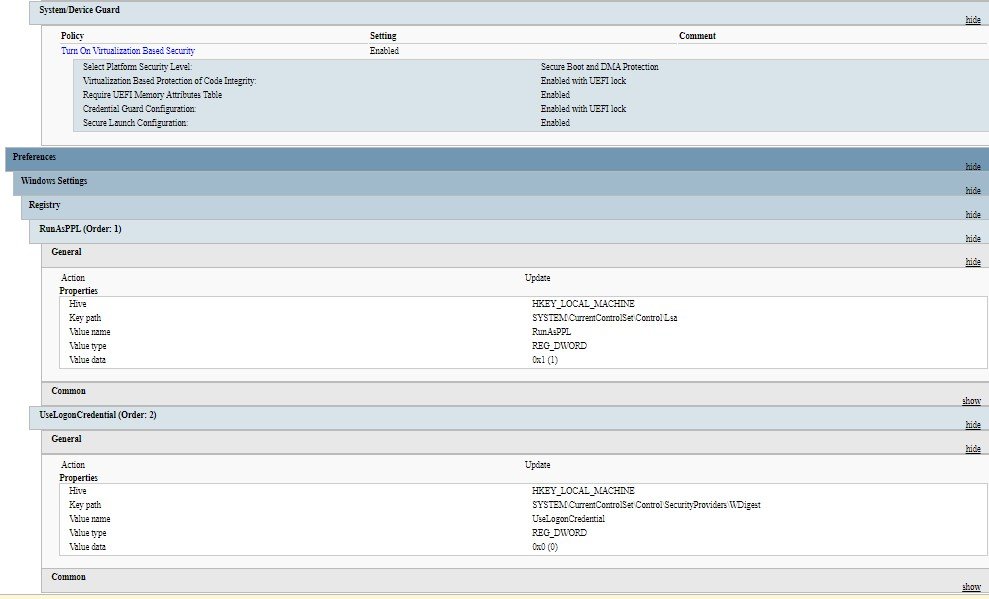Click 'RunAsPPL' in the Value name row

[x=551, y=332]
